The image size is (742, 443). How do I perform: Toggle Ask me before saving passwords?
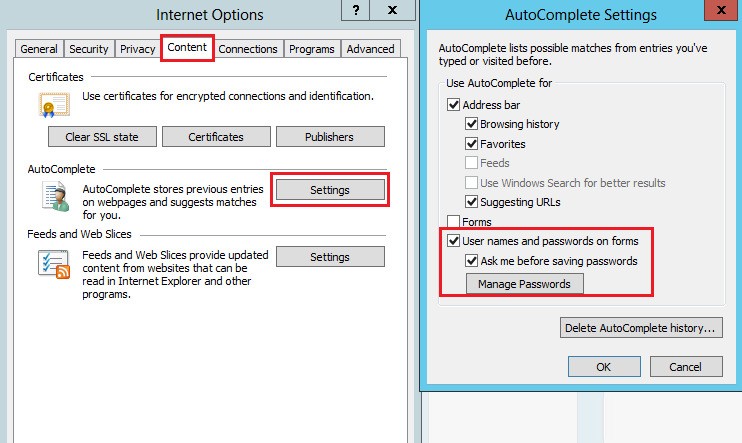click(x=472, y=262)
